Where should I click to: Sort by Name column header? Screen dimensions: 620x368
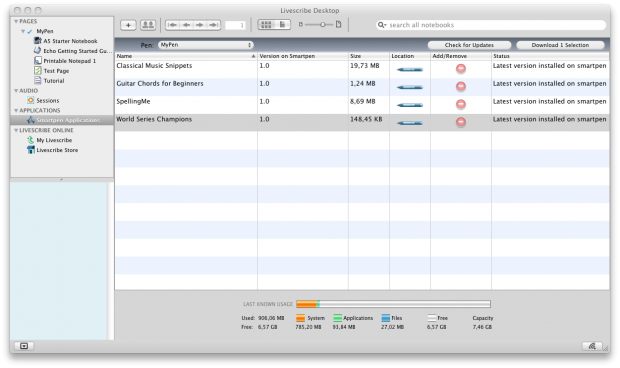pyautogui.click(x=186, y=56)
